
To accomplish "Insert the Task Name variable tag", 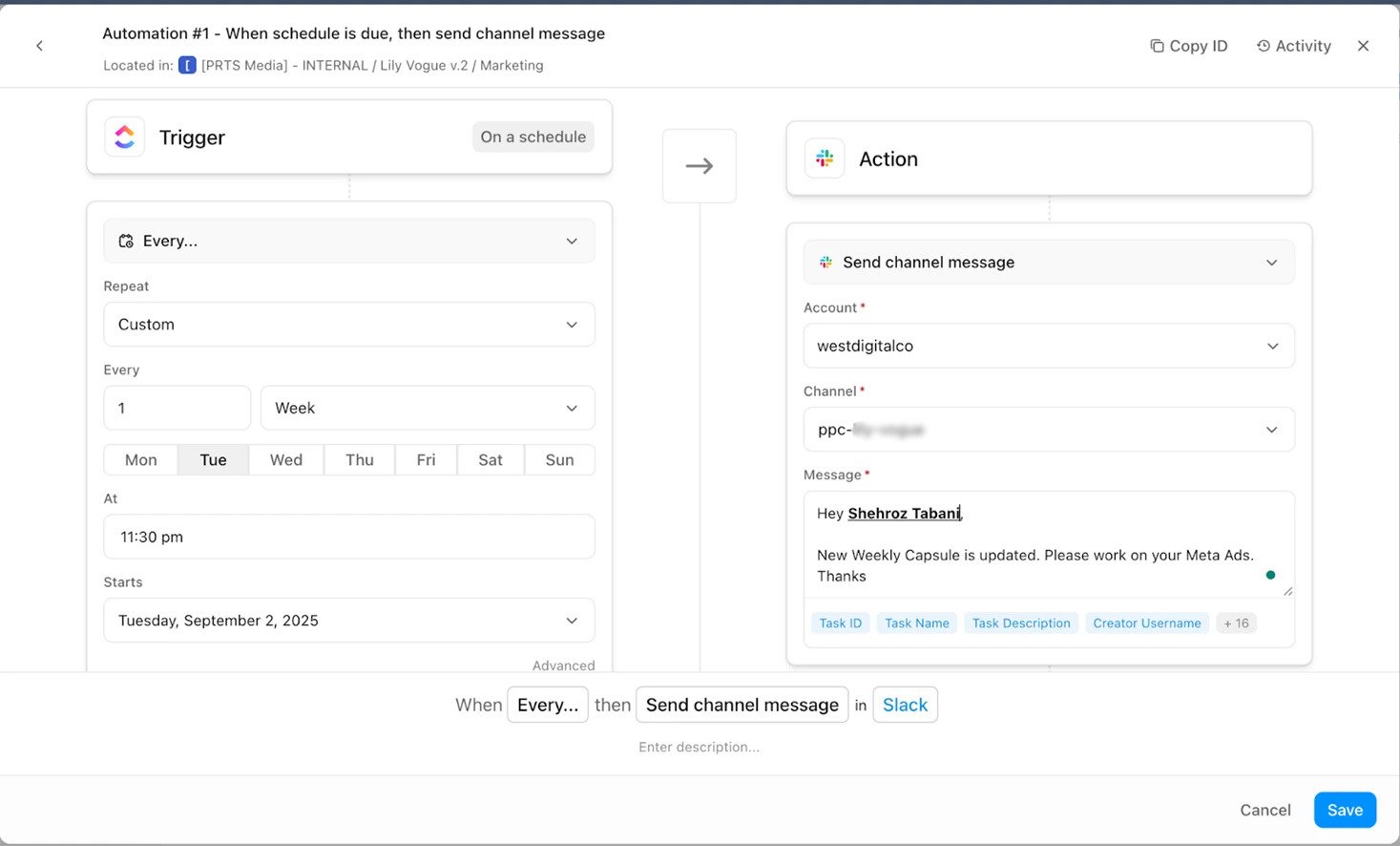I will point(917,624).
